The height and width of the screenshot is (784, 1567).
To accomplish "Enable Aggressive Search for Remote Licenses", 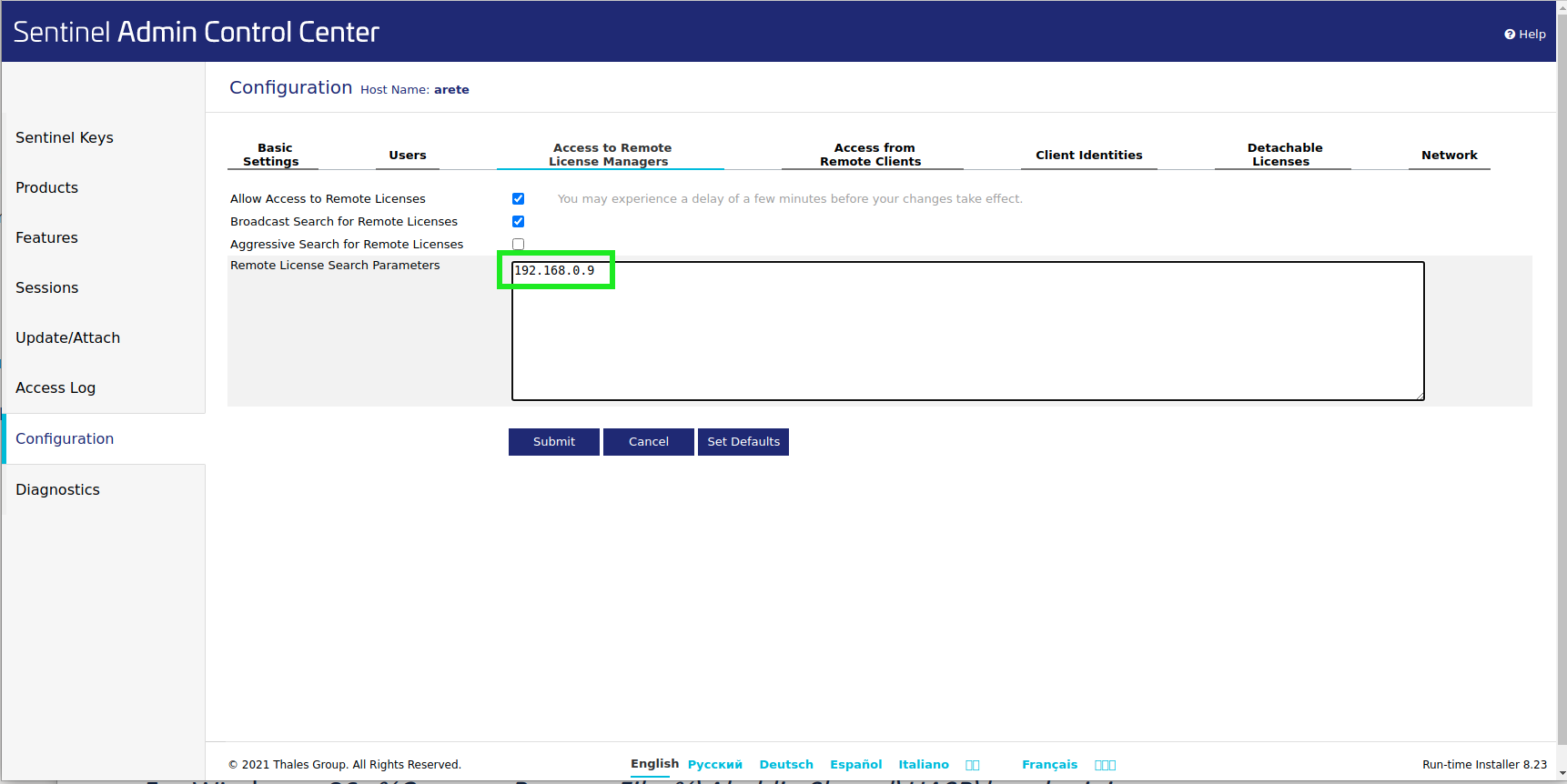I will 518,244.
